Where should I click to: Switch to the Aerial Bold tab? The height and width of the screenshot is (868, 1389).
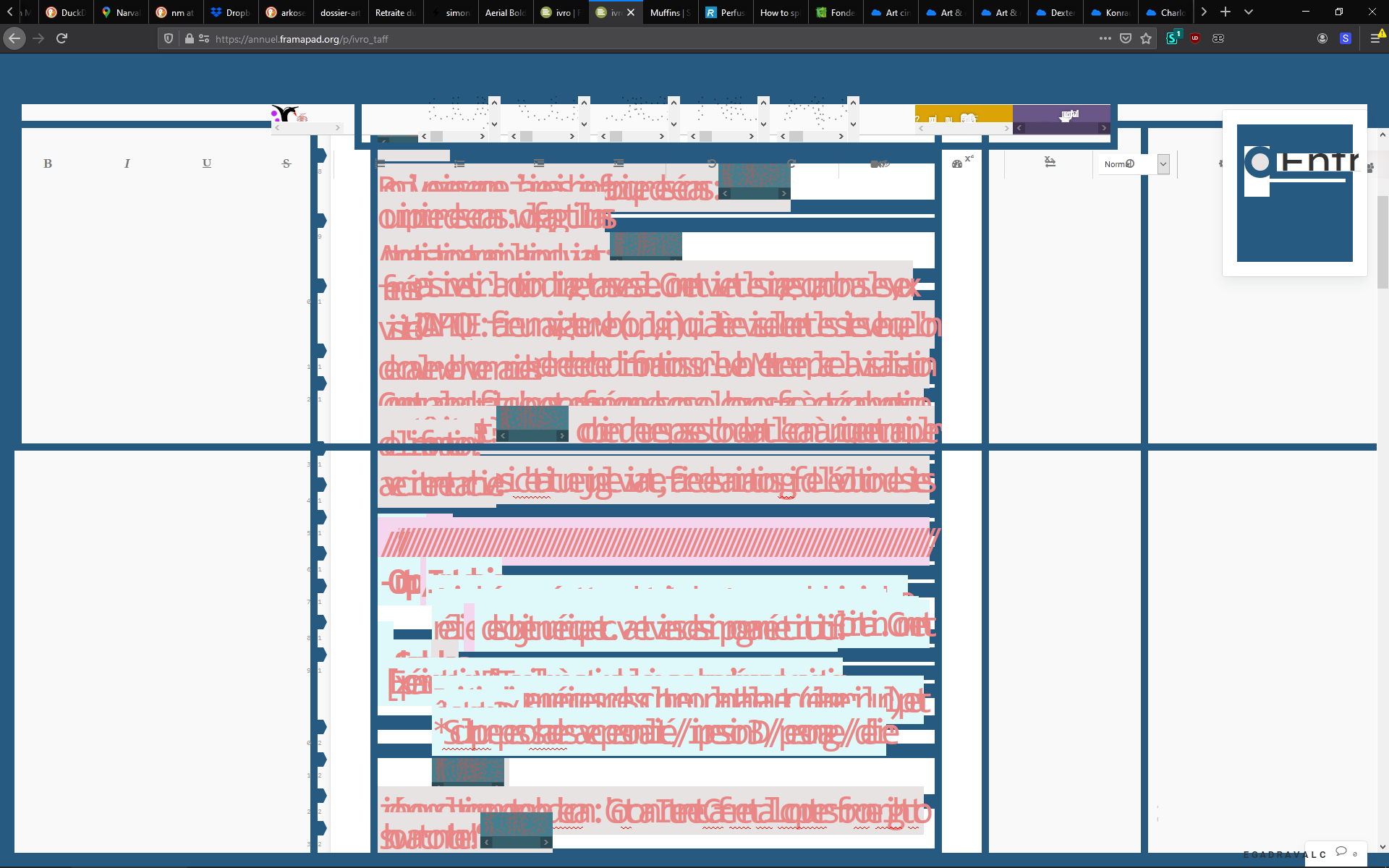504,12
